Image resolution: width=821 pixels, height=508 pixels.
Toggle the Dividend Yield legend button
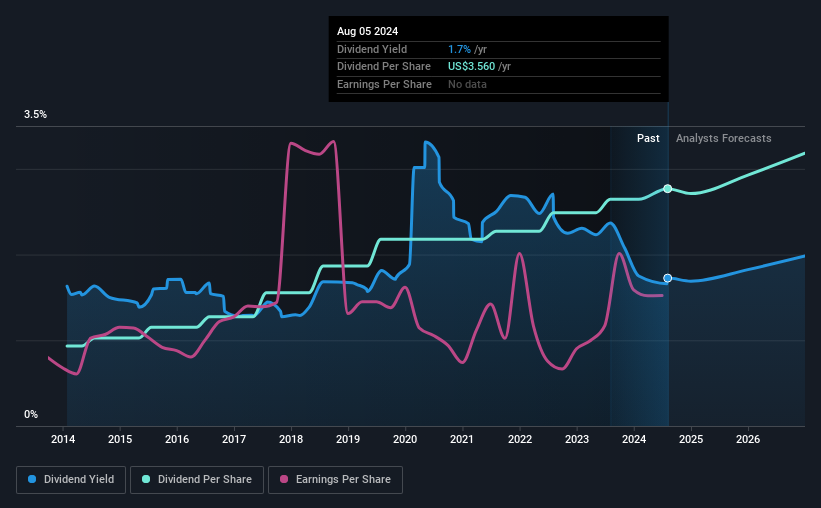(71, 480)
